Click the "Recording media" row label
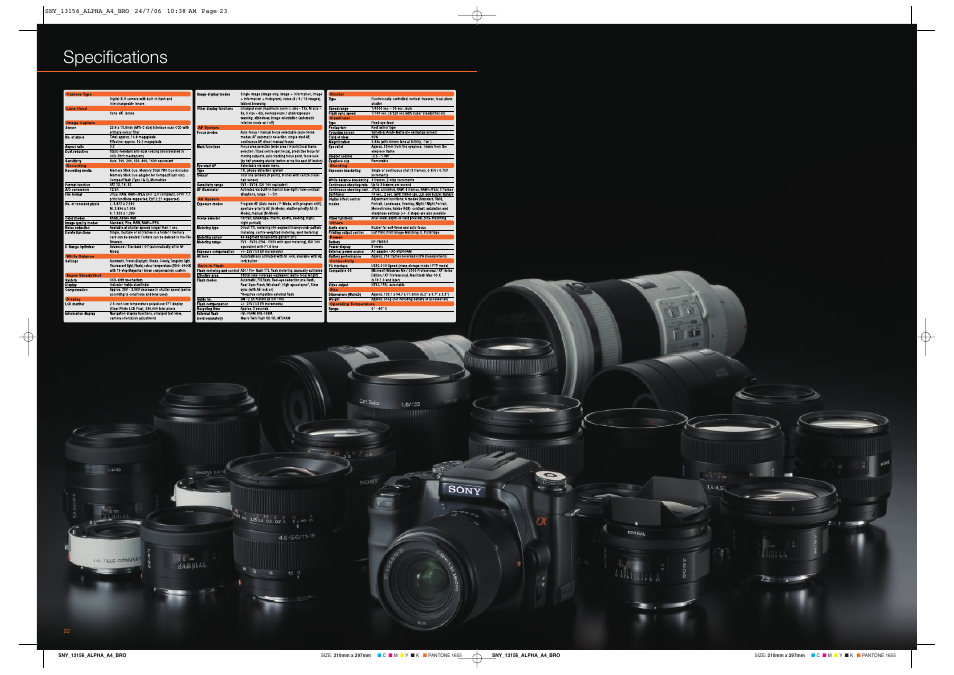This screenshot has height=675, width=954. tap(78, 170)
